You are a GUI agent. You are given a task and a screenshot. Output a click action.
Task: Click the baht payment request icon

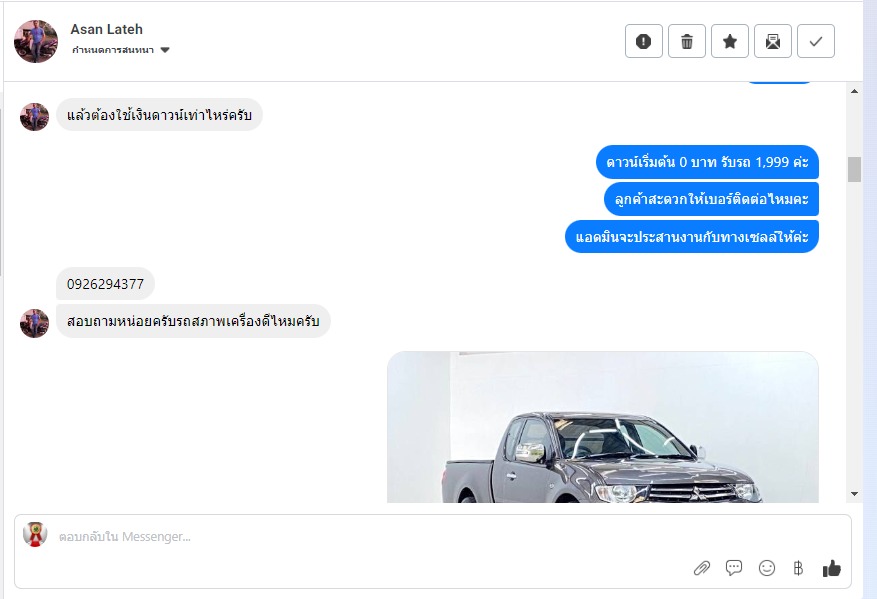pos(798,568)
